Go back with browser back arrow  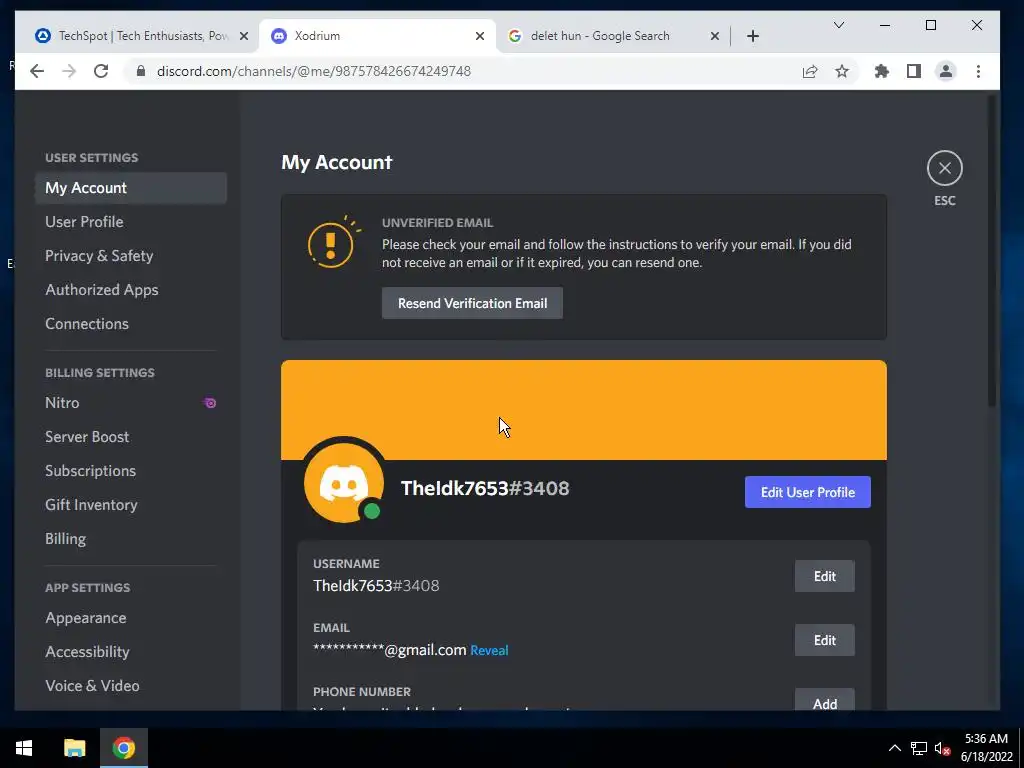click(37, 71)
